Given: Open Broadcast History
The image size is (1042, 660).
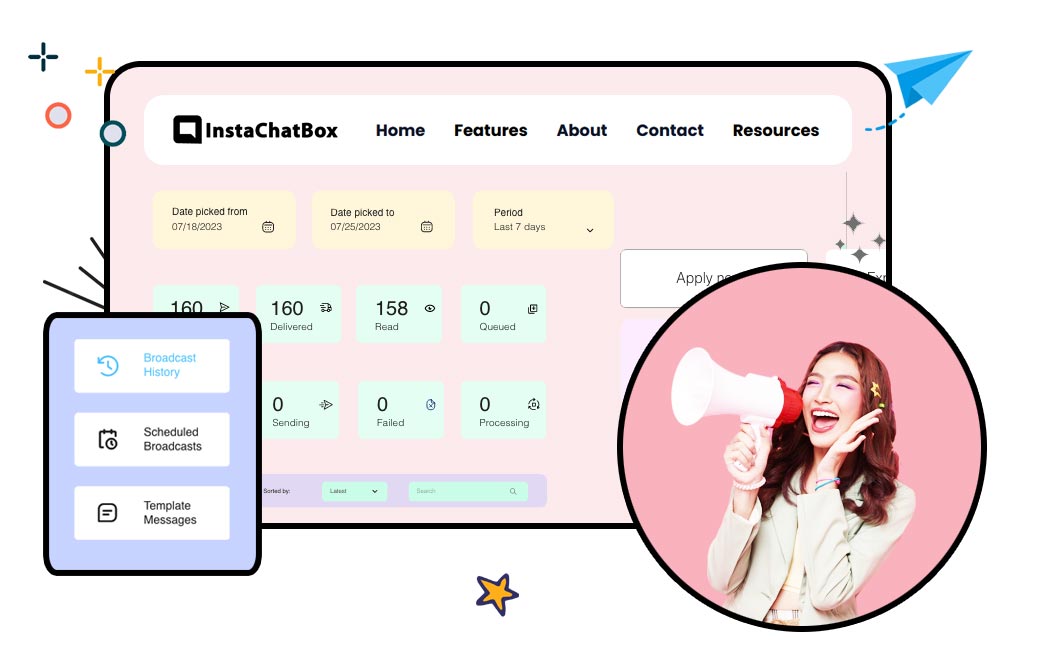Looking at the screenshot, I should click(x=152, y=366).
